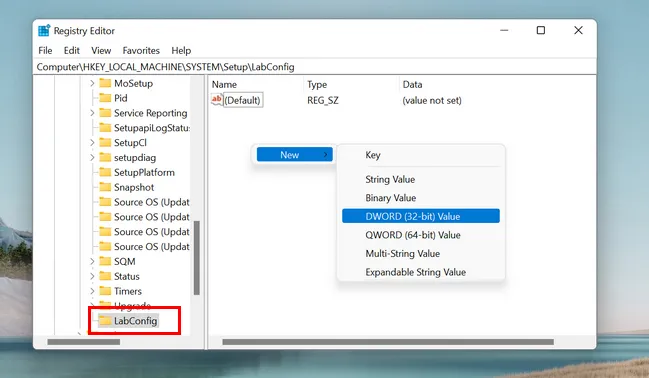
Task: Select the LabConfig key label
Action: tap(135, 321)
